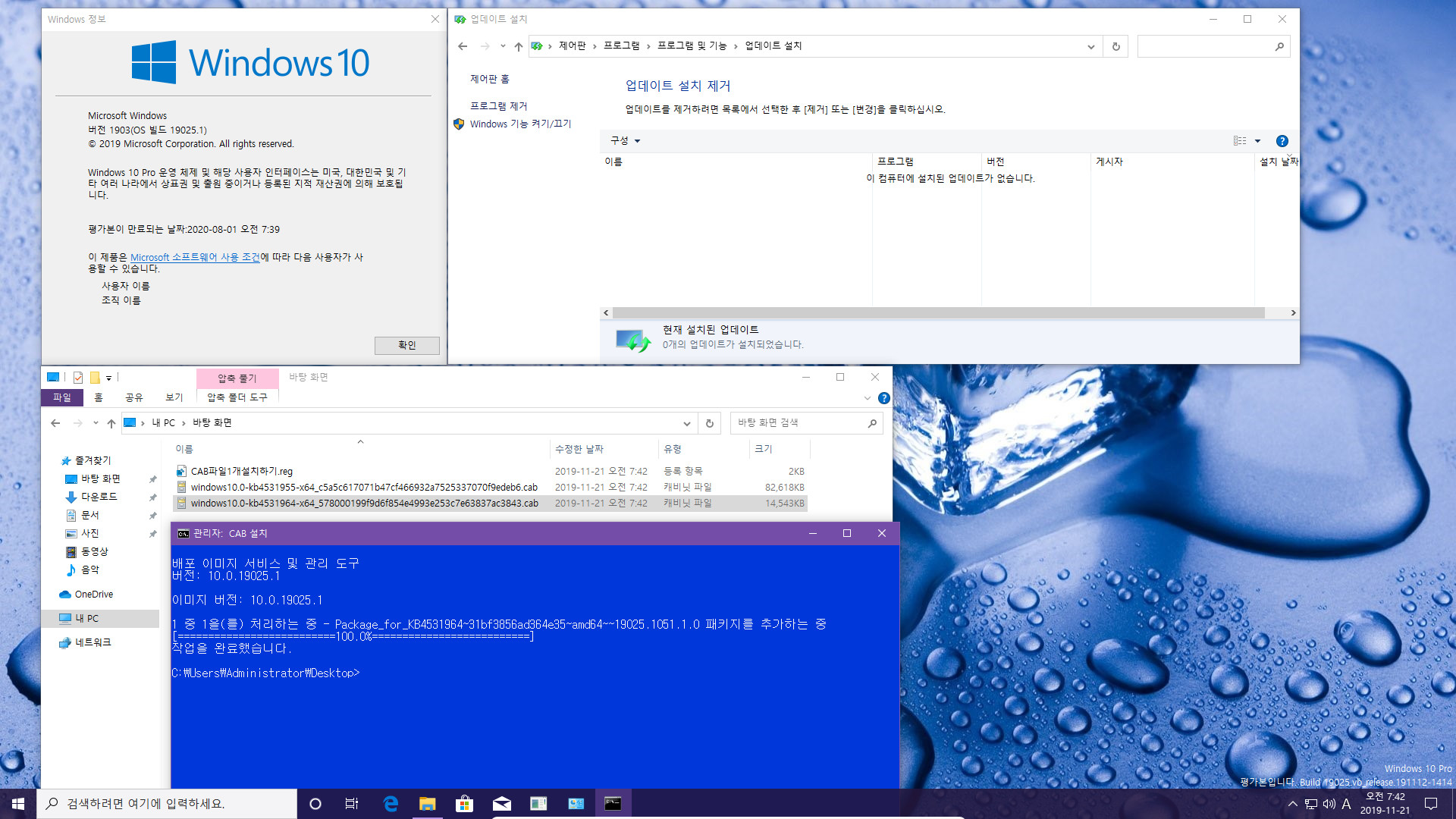Switch to the command prompt taskbar icon
The image size is (1456, 819).
coord(613,804)
